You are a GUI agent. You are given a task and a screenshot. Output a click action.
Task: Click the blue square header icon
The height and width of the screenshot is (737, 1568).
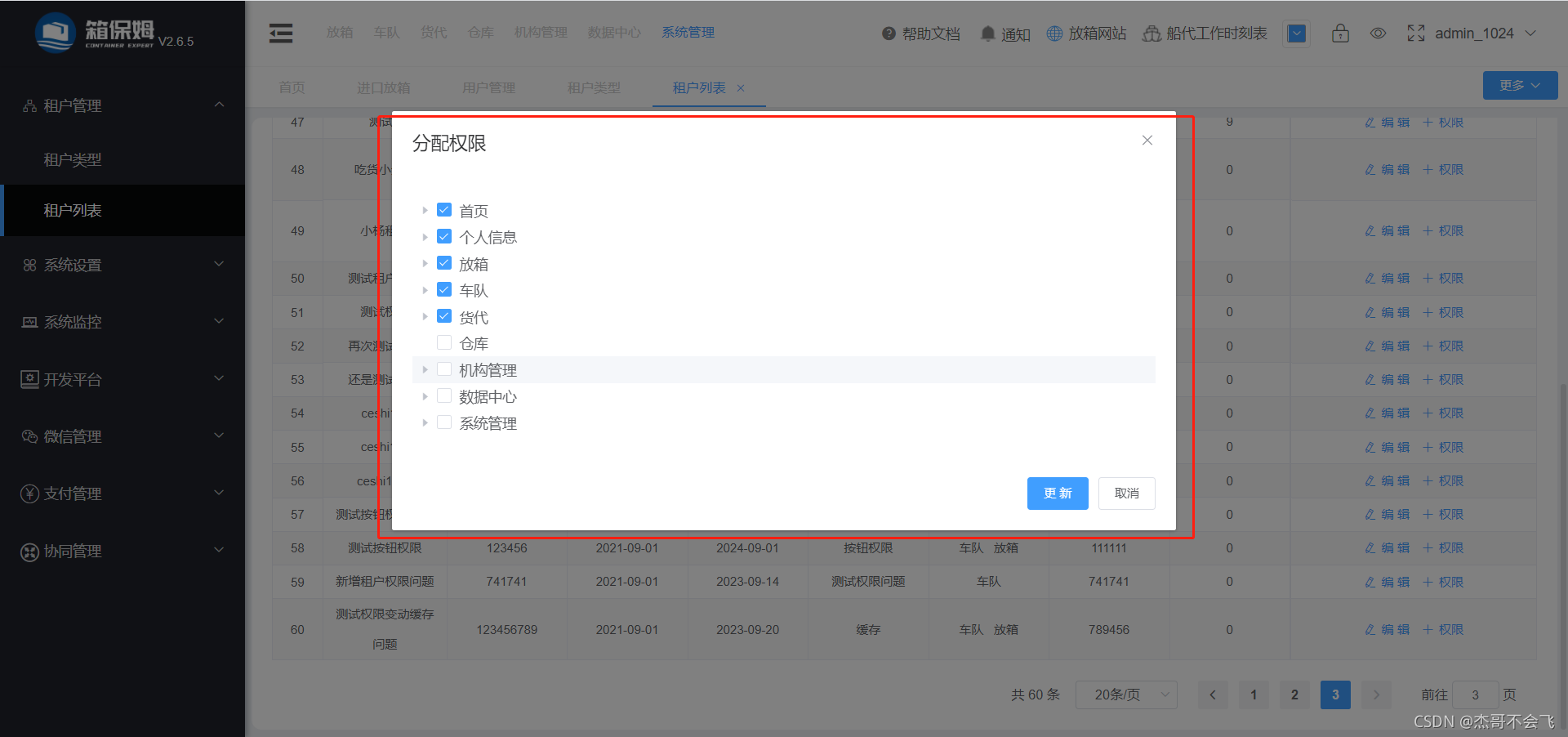1296,33
